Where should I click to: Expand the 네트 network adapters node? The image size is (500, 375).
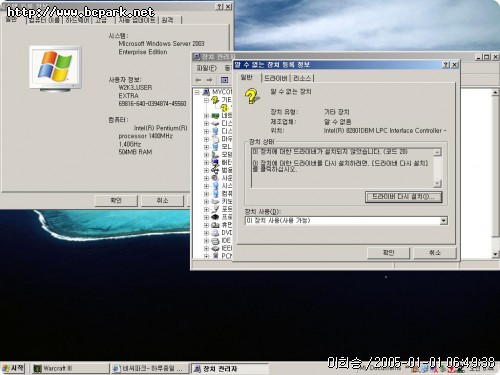[x=206, y=116]
